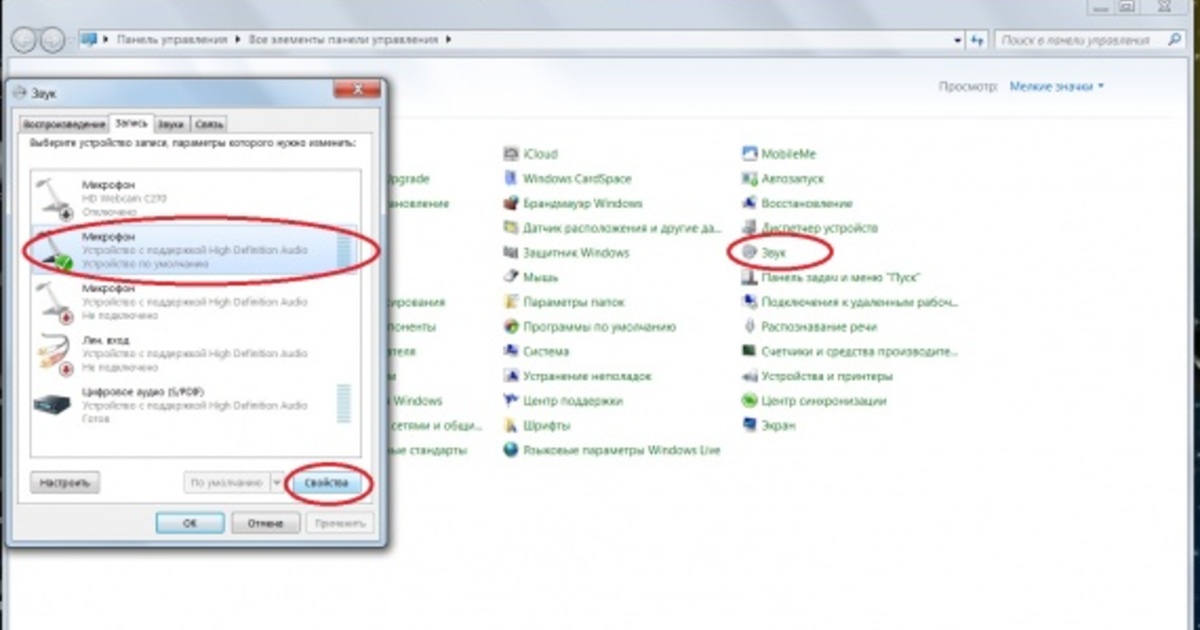Click the computer icon in address bar
The height and width of the screenshot is (630, 1200).
[89, 40]
